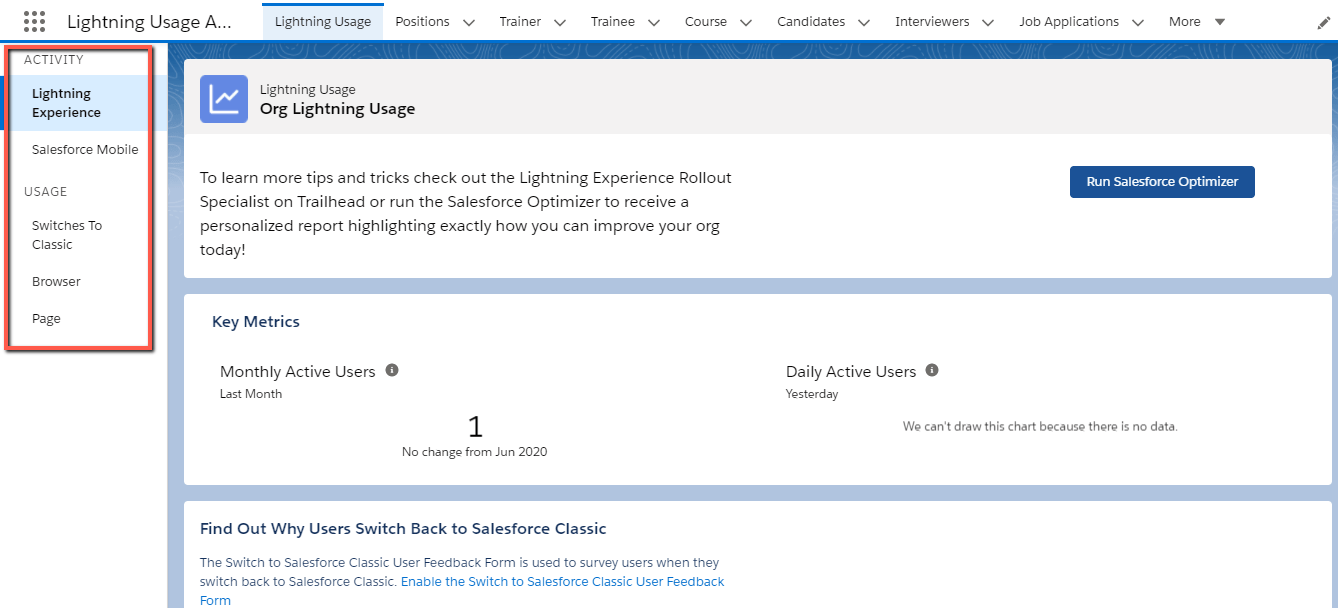Open the App Launcher grid icon
The image size is (1338, 608).
tap(34, 22)
